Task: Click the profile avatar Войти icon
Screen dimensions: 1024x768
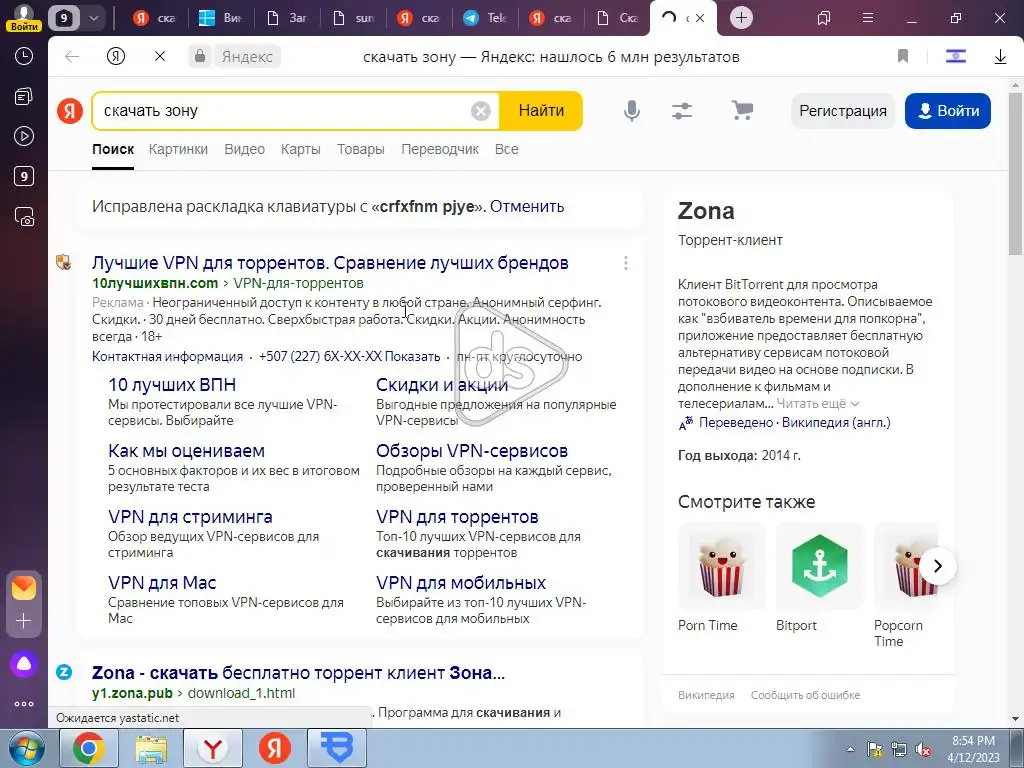Action: pos(24,18)
